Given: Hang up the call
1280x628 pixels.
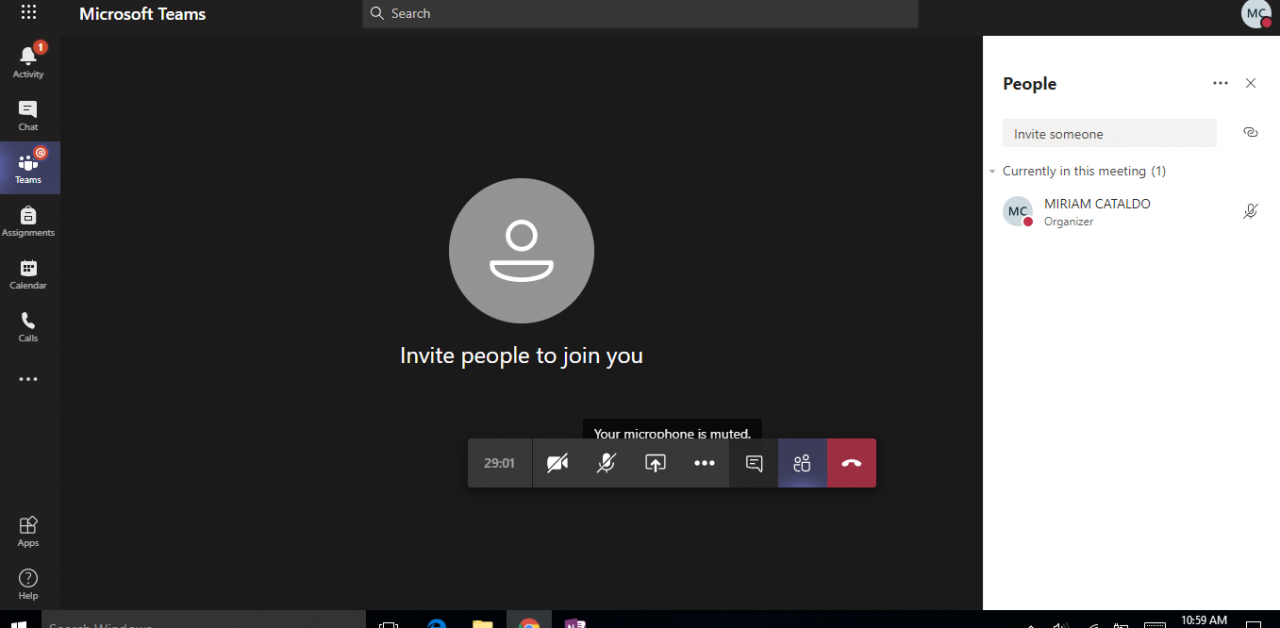Looking at the screenshot, I should pyautogui.click(x=852, y=463).
